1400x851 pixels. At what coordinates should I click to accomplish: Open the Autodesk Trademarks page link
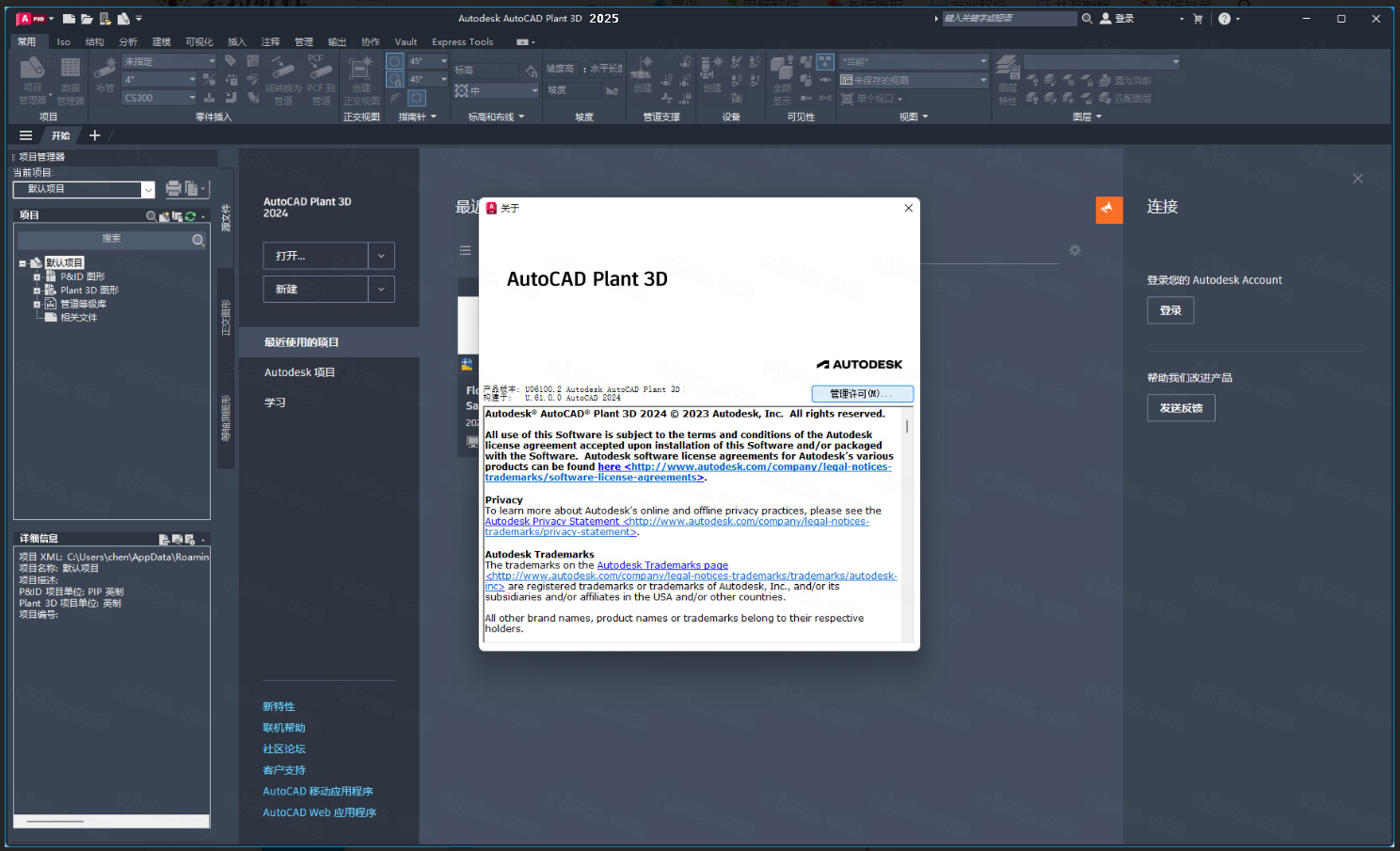click(x=662, y=565)
